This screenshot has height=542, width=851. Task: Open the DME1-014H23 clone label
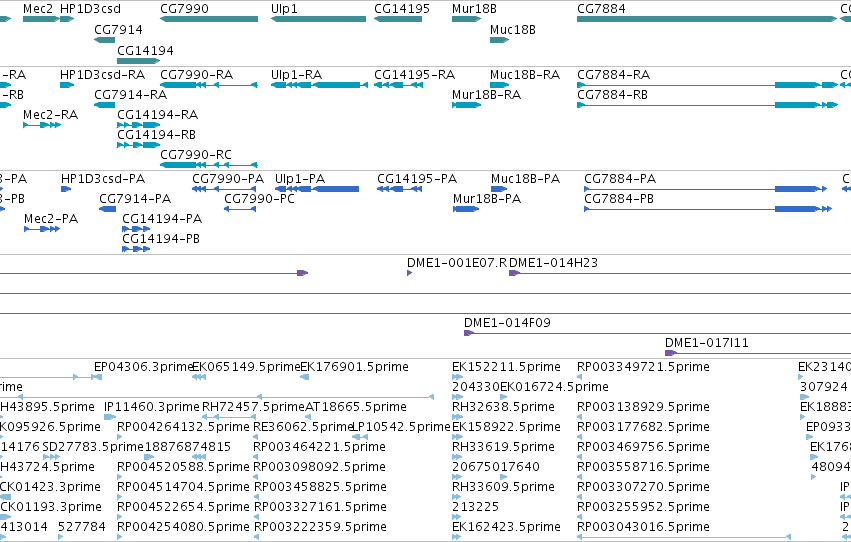(554, 263)
